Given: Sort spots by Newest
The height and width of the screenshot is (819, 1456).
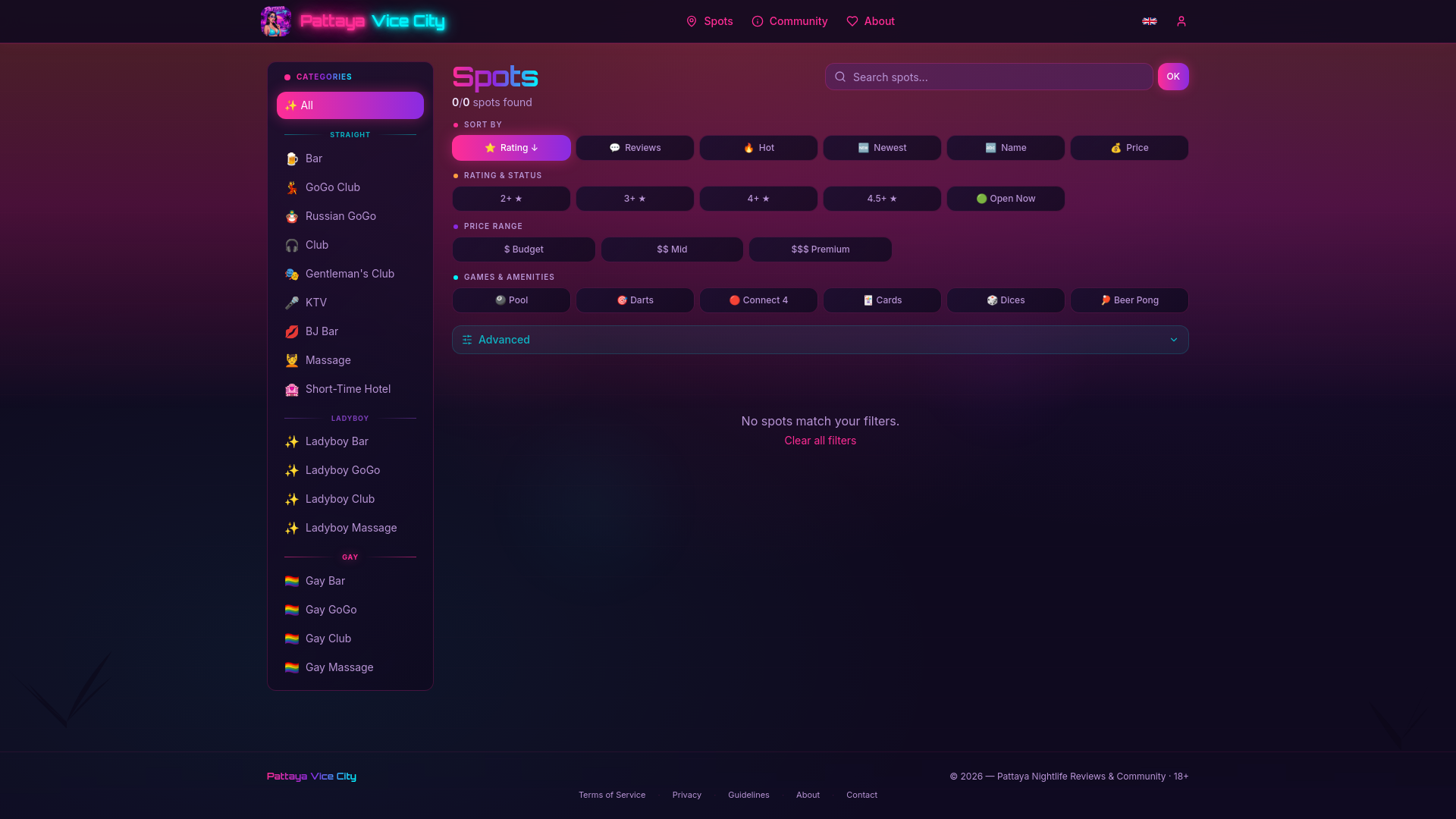Looking at the screenshot, I should [x=882, y=148].
